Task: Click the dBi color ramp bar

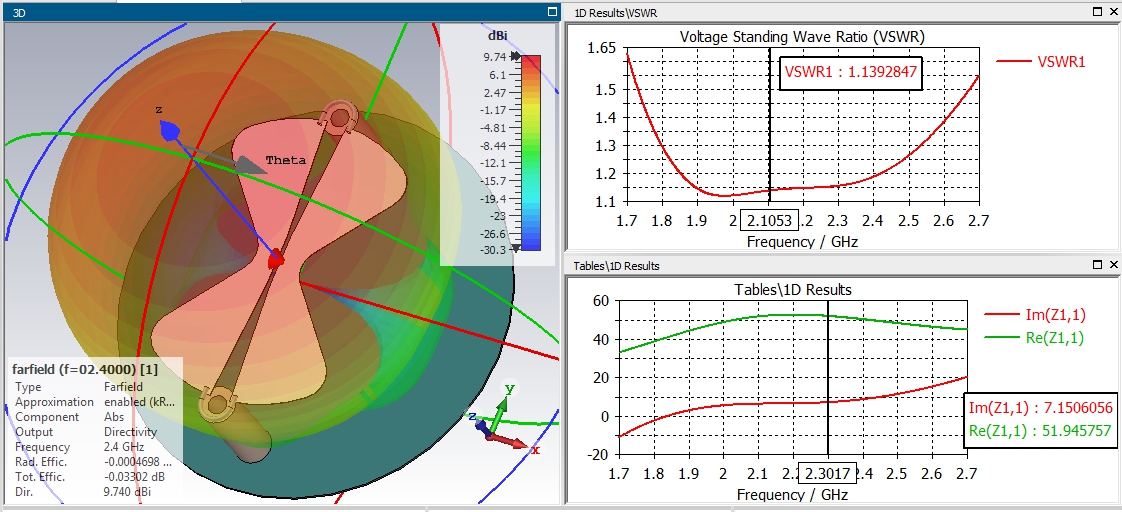Action: [x=530, y=153]
